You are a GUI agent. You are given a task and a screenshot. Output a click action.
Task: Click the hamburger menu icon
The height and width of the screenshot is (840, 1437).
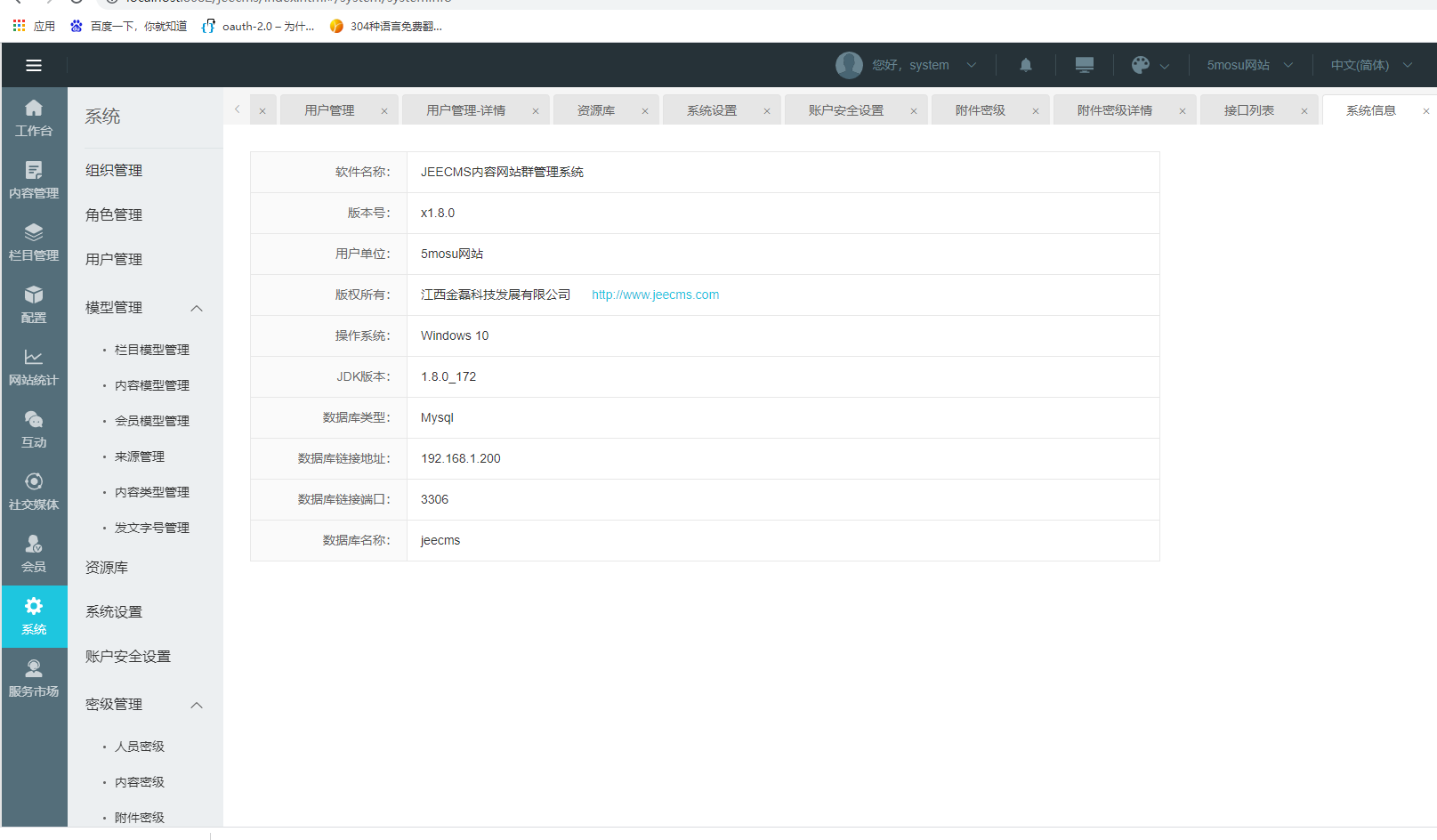tap(34, 65)
